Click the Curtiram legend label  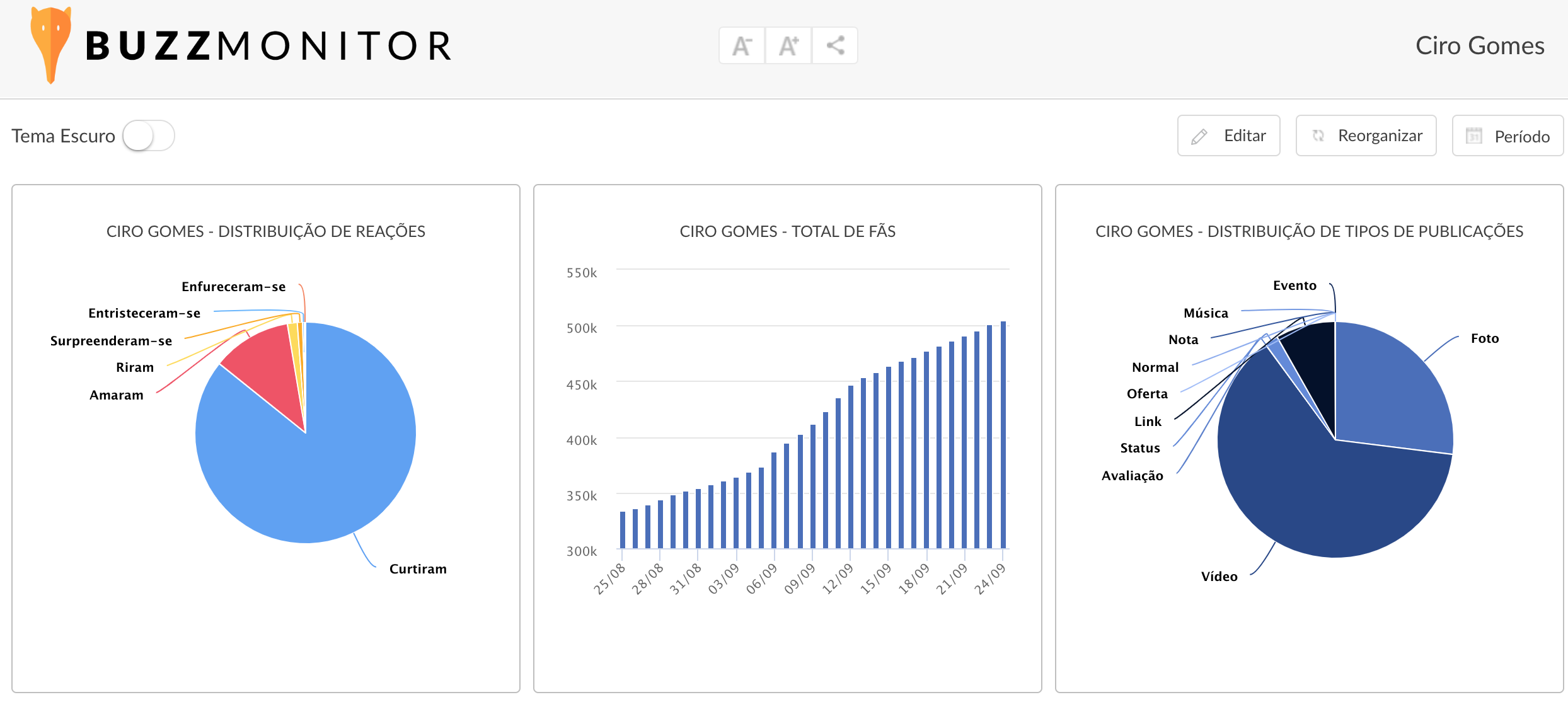coord(418,569)
